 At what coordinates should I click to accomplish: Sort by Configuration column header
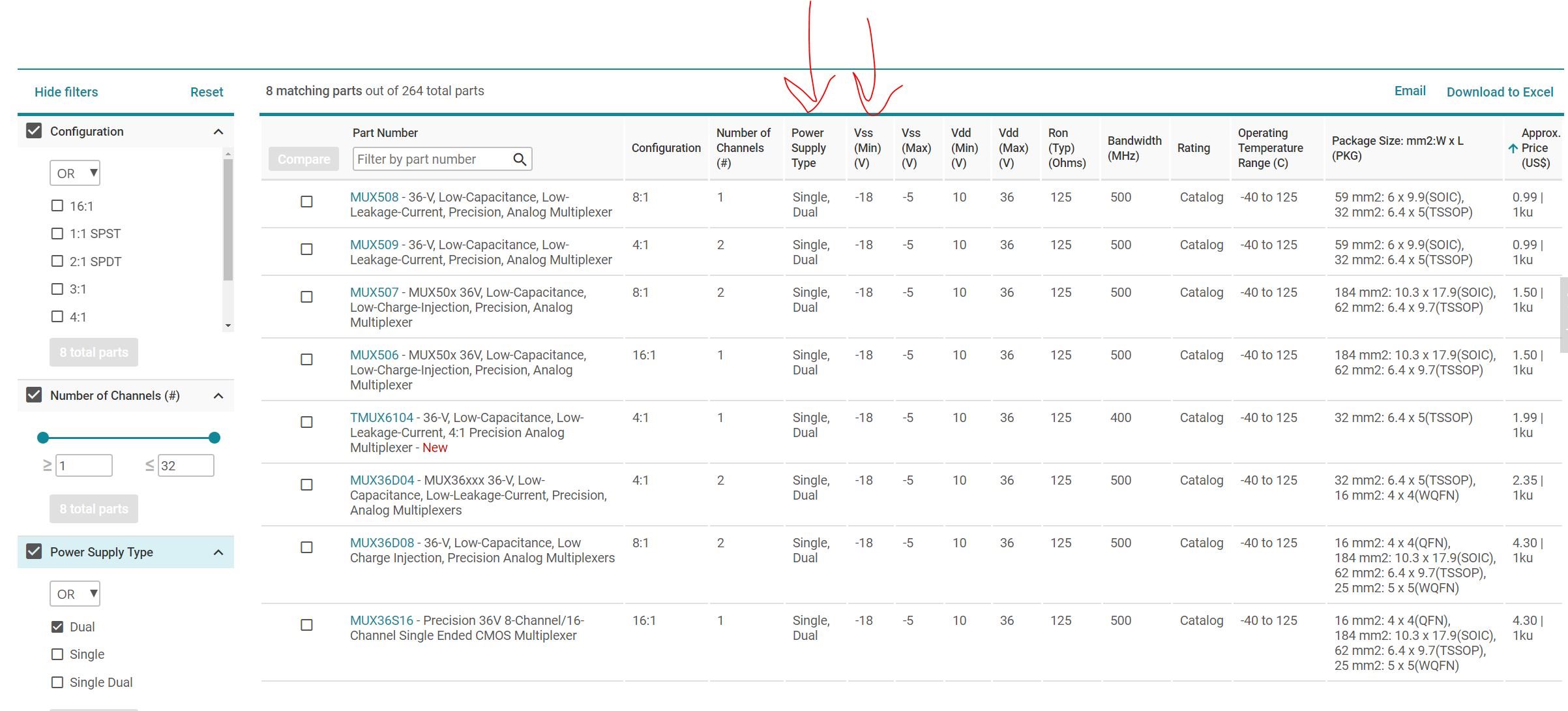pyautogui.click(x=666, y=148)
